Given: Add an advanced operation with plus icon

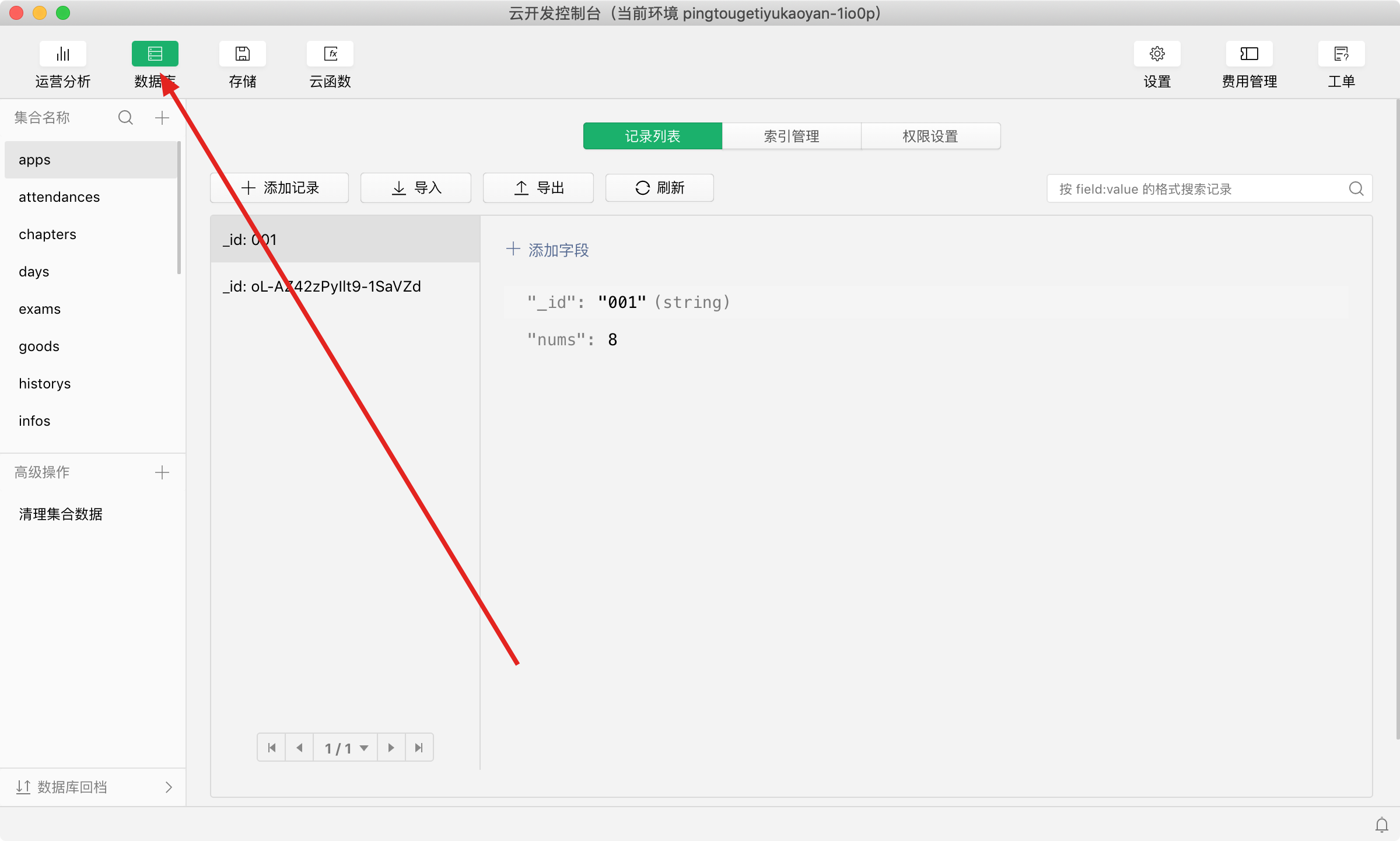Looking at the screenshot, I should (162, 472).
